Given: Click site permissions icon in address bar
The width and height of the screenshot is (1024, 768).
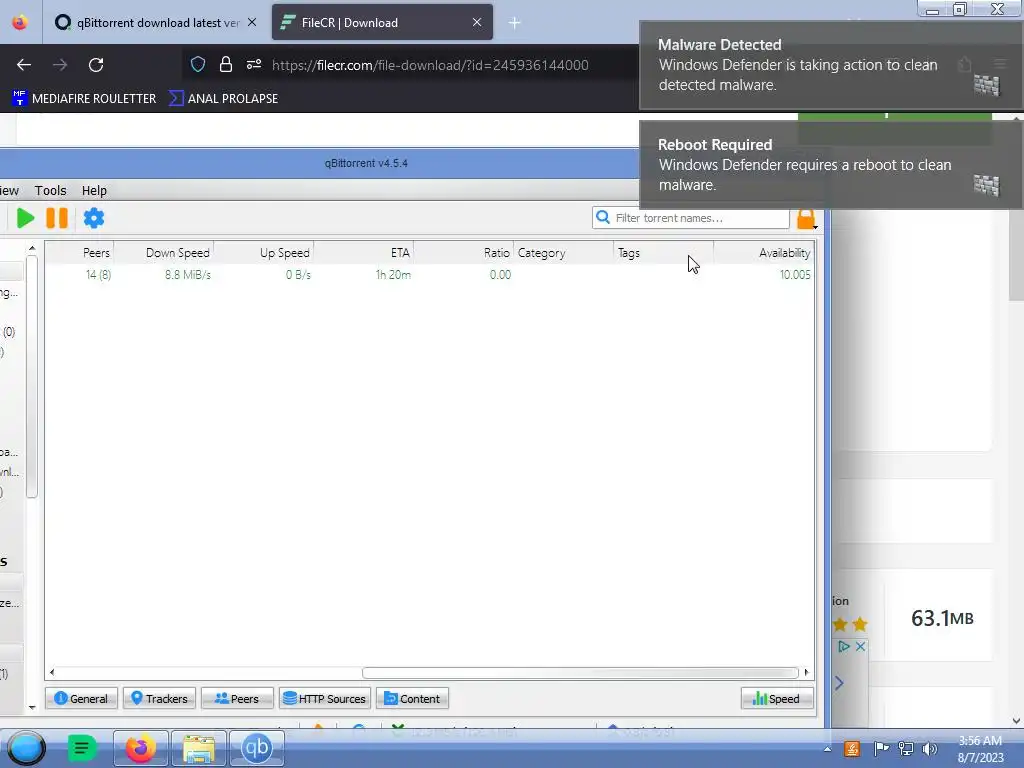Looking at the screenshot, I should 254,64.
